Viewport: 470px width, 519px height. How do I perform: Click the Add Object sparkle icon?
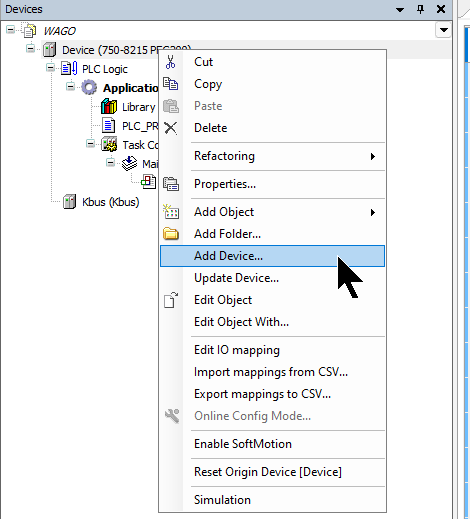coord(171,212)
